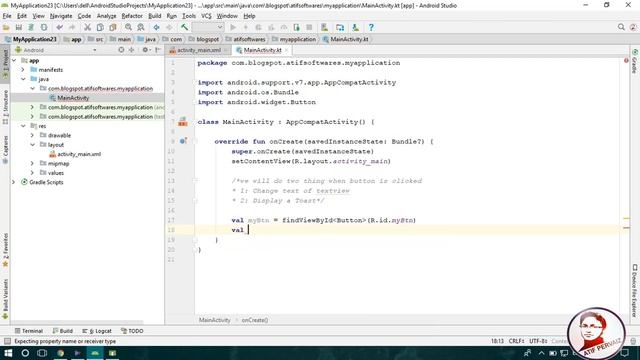The width and height of the screenshot is (640, 360).
Task: Click the Copy icon in toolbar
Action: tap(100, 27)
